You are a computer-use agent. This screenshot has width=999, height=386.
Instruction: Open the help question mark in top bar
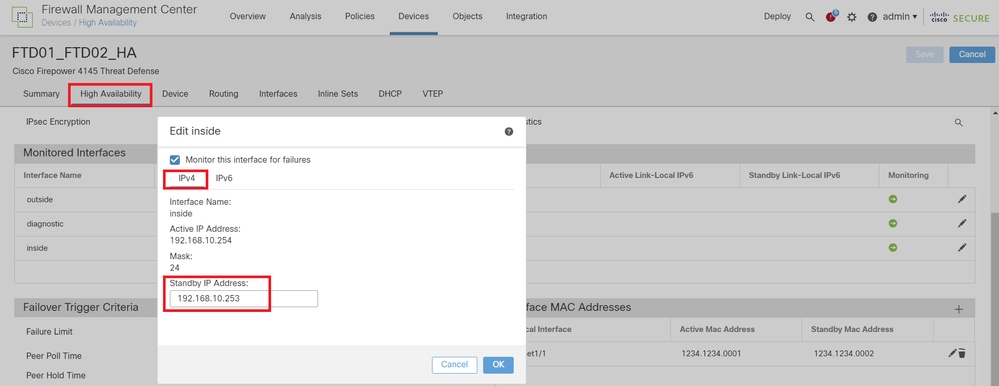point(872,17)
